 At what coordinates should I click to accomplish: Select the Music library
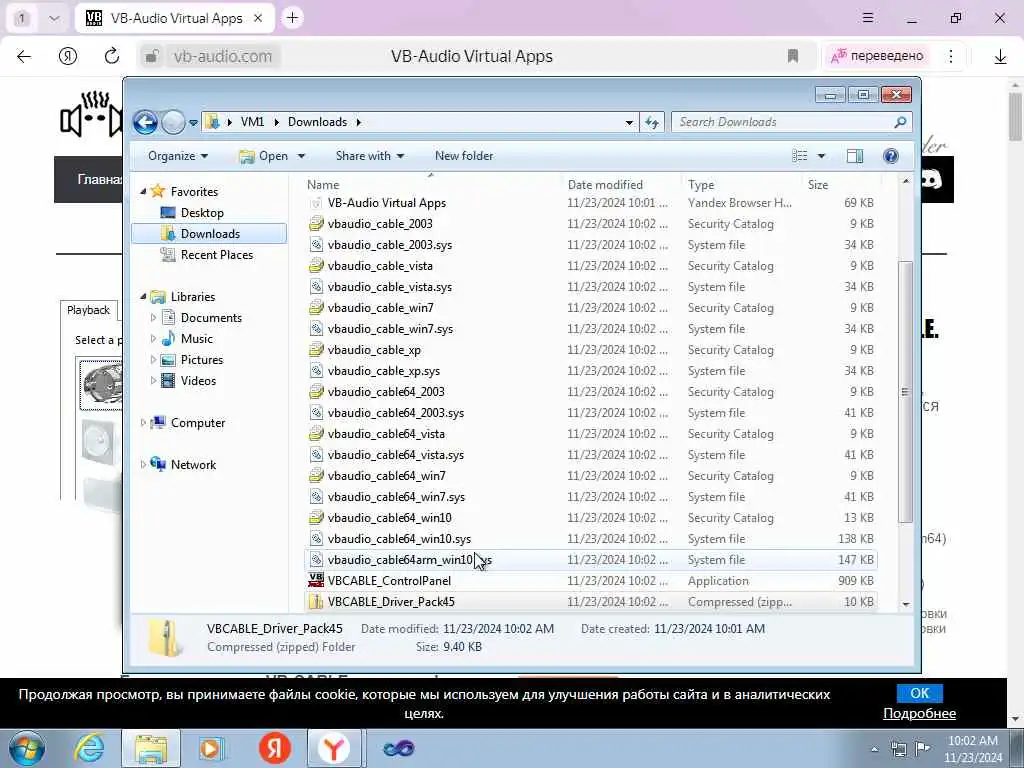(197, 339)
